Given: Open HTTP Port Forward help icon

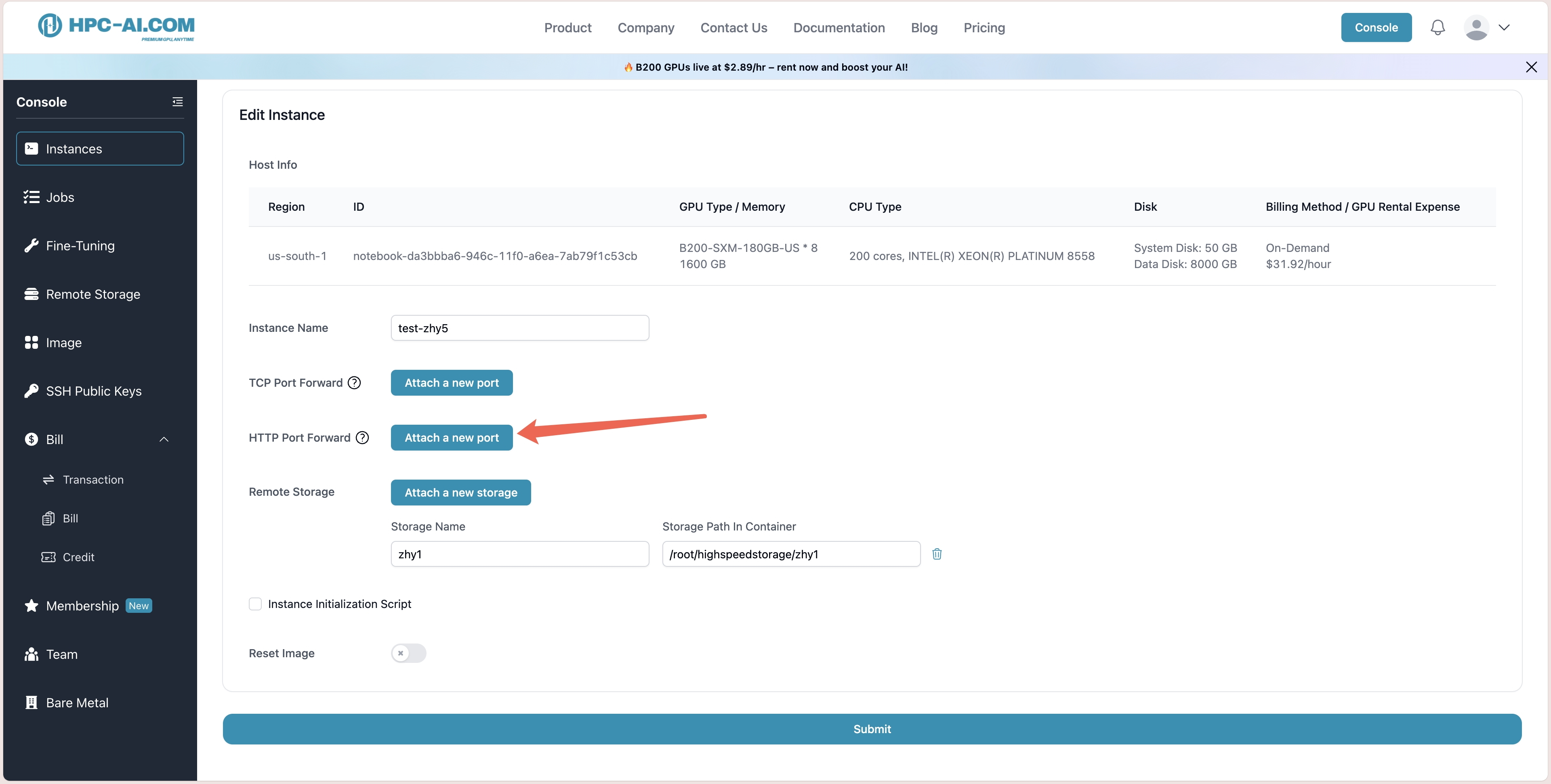Looking at the screenshot, I should [362, 438].
